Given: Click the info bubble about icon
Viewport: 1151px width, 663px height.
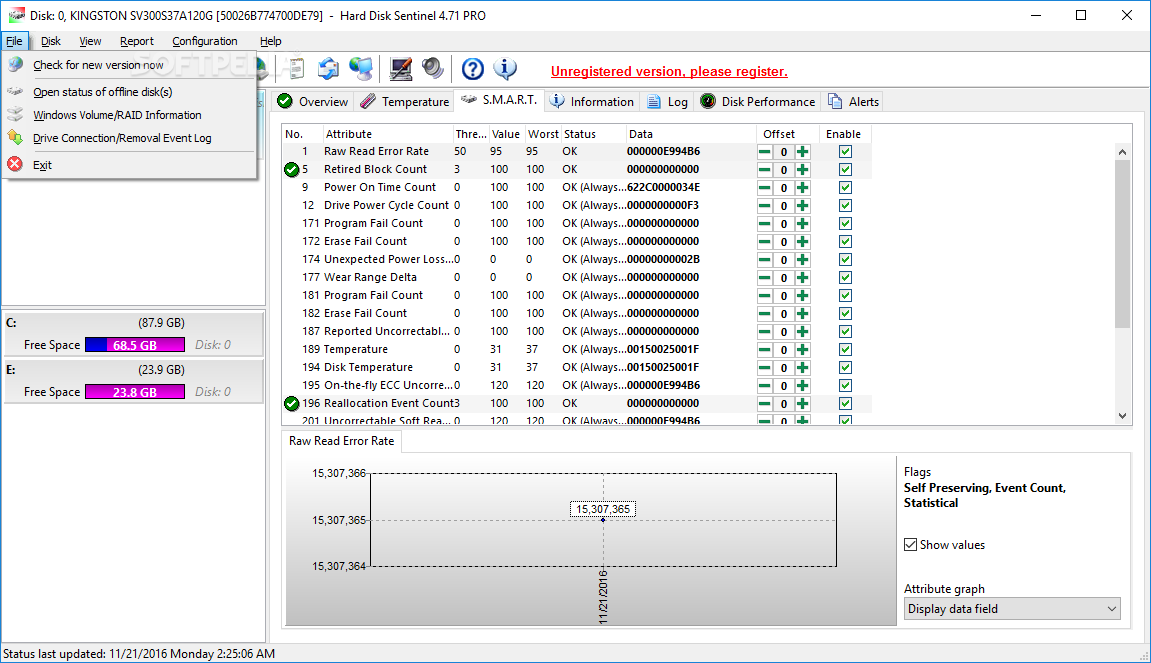Looking at the screenshot, I should click(505, 69).
